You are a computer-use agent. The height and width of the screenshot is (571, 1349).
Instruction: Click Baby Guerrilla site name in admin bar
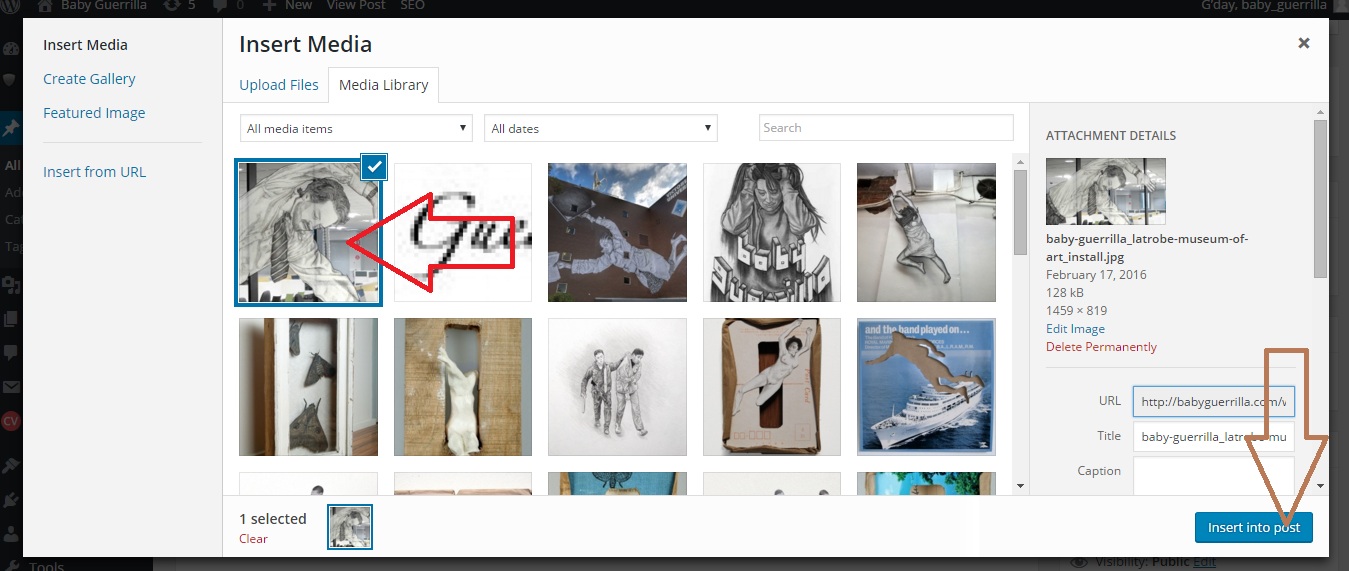102,5
